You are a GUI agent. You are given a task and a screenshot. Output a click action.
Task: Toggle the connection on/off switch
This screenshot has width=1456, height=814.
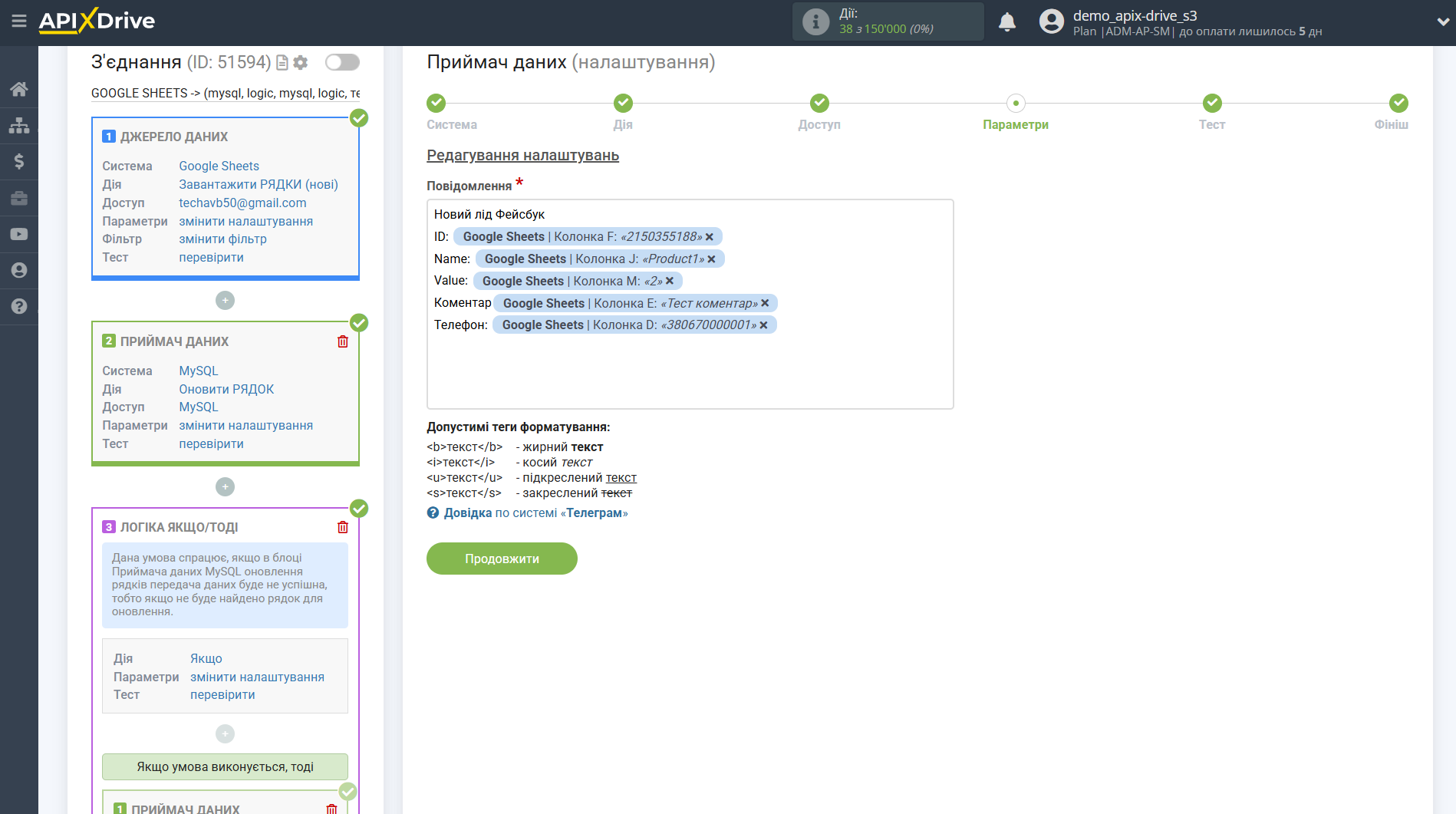tap(342, 62)
